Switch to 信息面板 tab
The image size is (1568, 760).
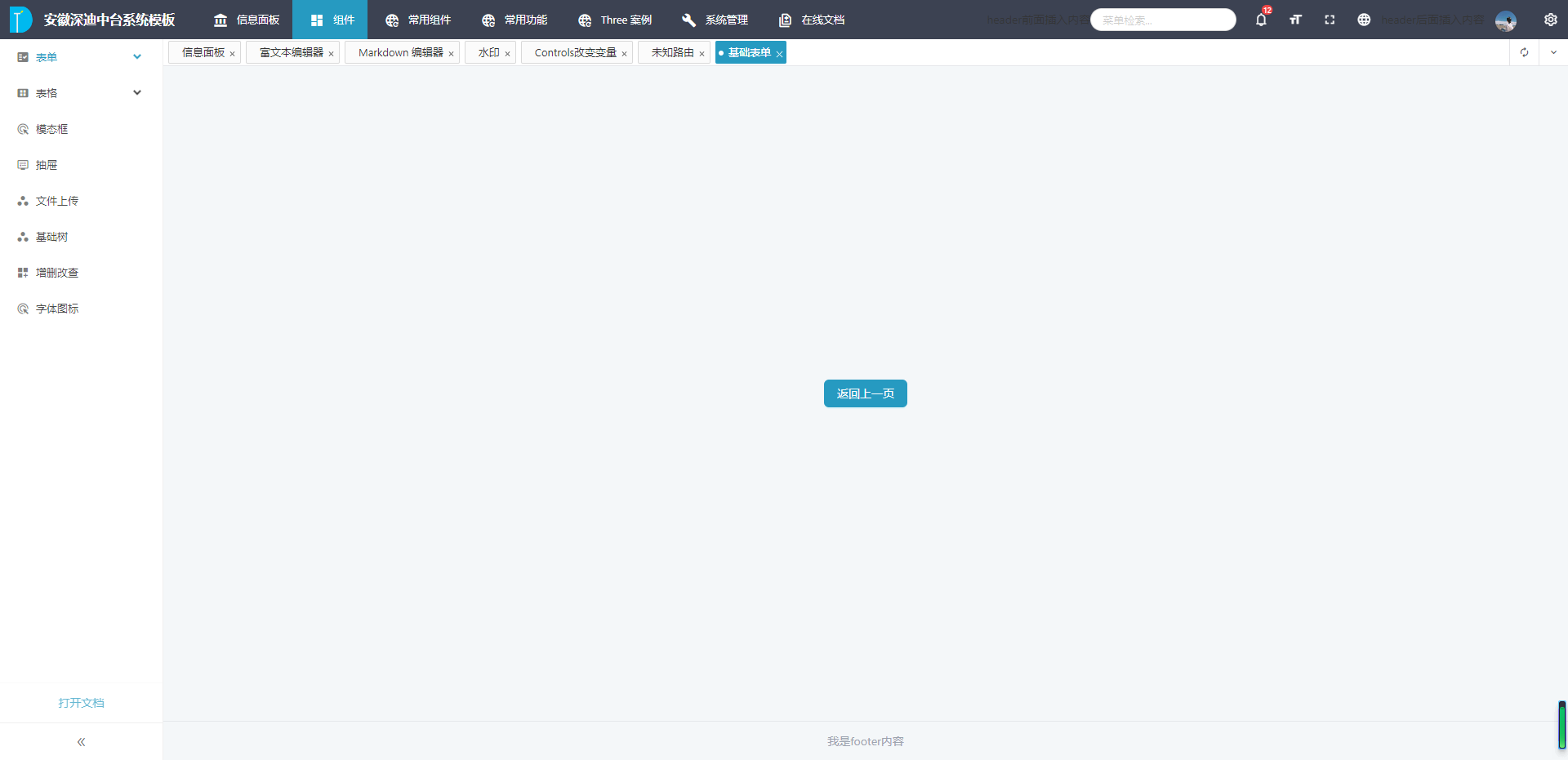(203, 52)
